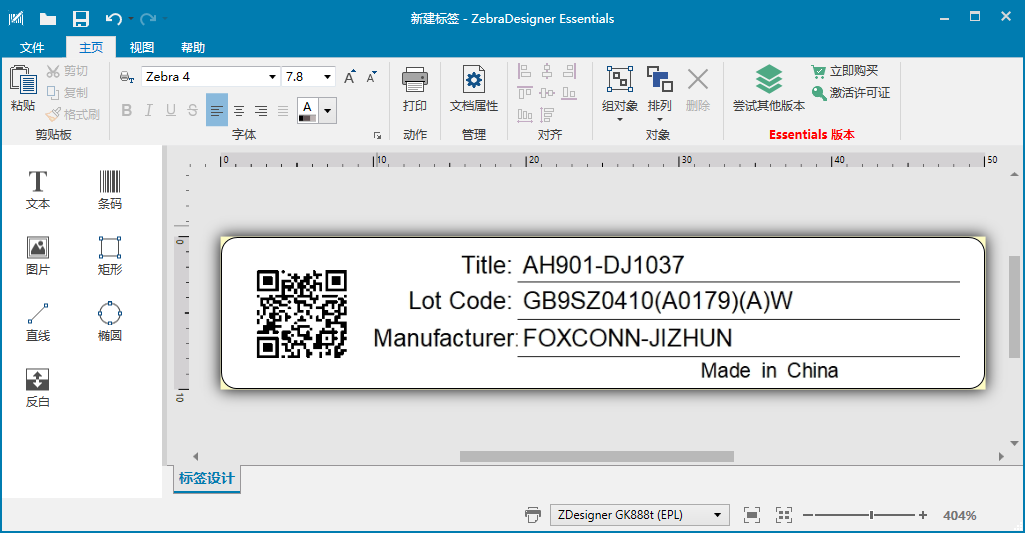Screen dimensions: 1025x533
Task: Expand the Font (字体) group dialog launcher
Action: (x=377, y=135)
